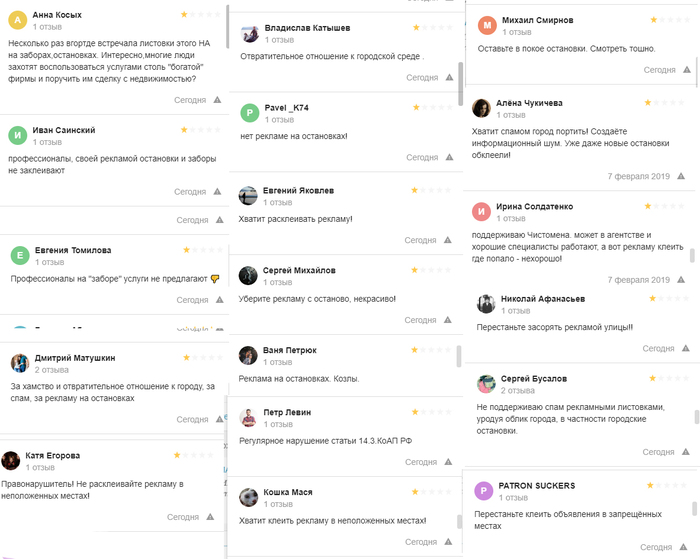Click Николай Афанасьев's profile picture
Screen dimensions: 700x559
(x=486, y=303)
